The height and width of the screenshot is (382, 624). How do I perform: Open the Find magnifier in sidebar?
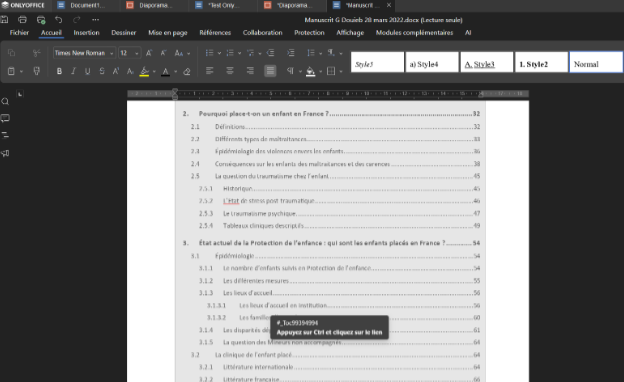click(x=5, y=101)
